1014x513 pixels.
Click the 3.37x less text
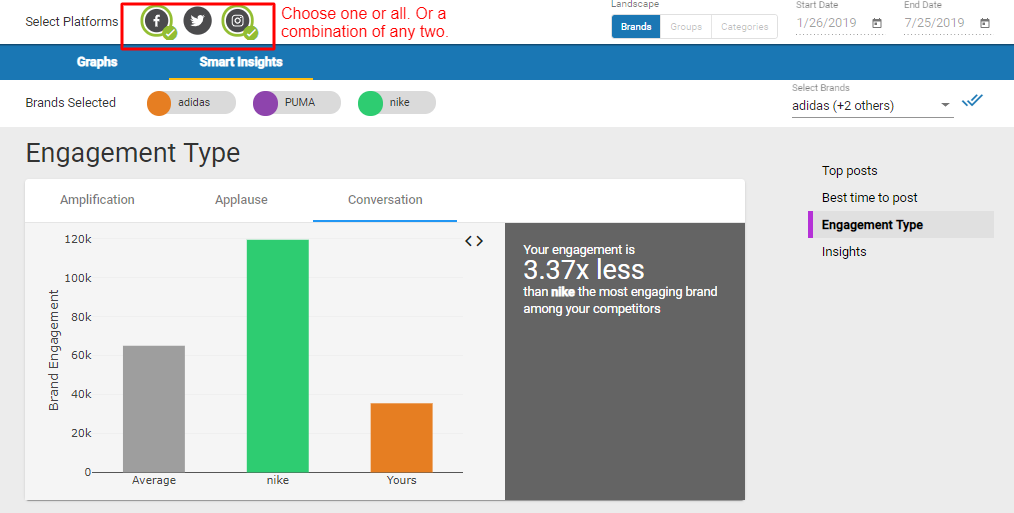click(583, 270)
